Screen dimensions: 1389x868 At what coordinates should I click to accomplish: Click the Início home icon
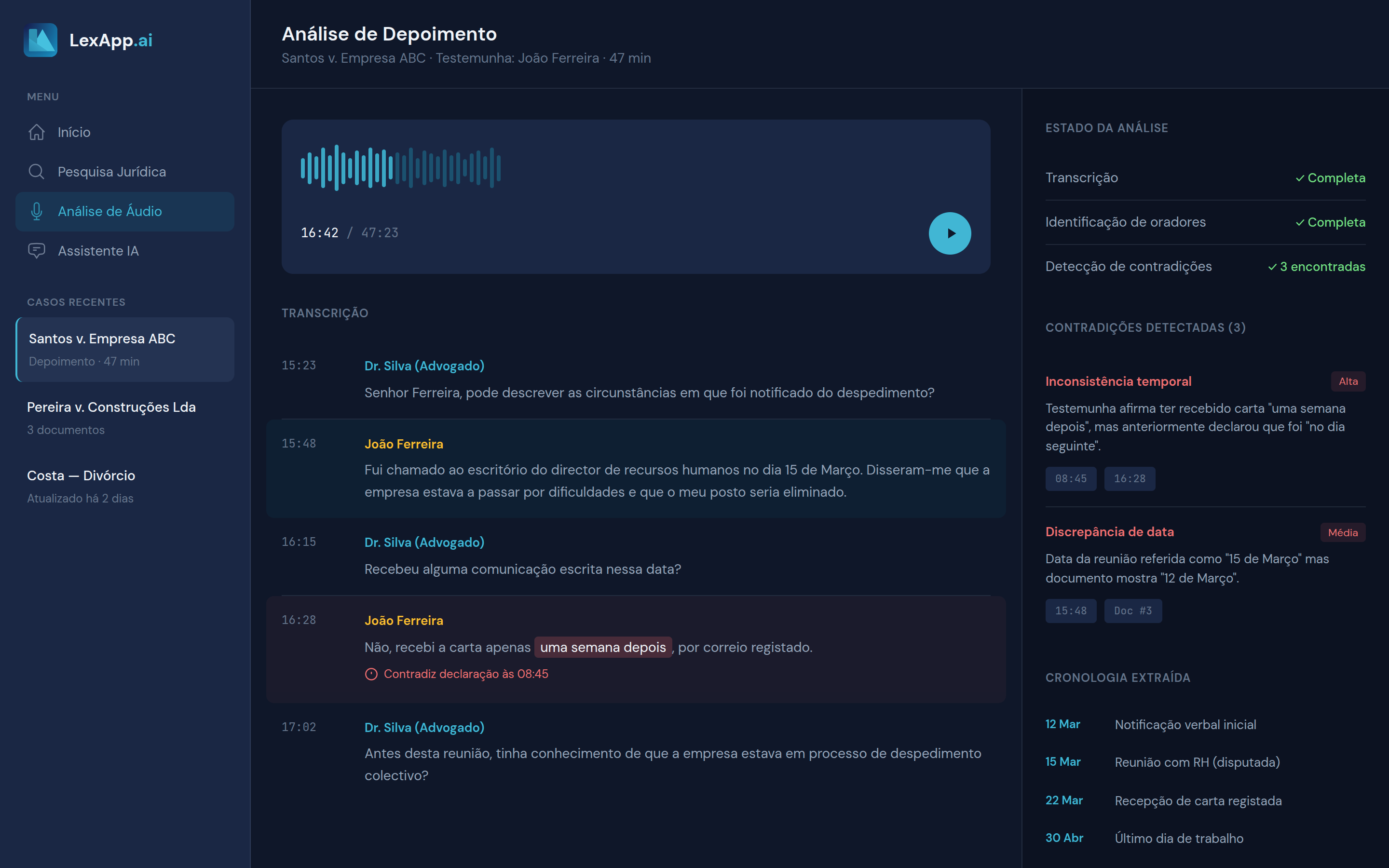tap(37, 132)
